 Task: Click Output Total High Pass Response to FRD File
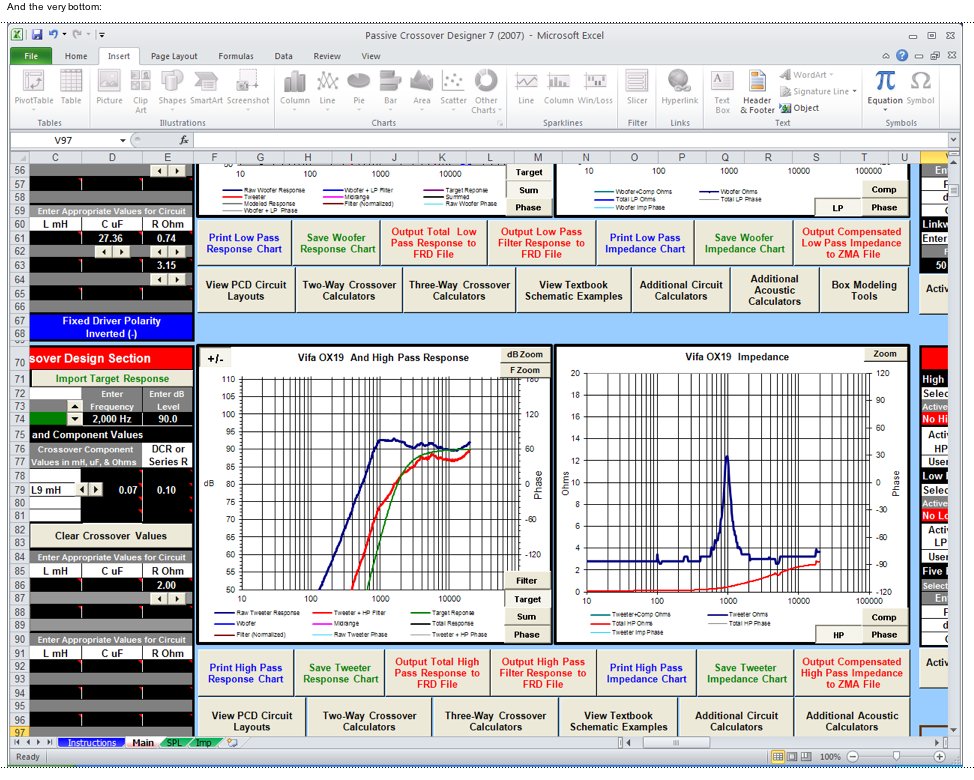(437, 673)
